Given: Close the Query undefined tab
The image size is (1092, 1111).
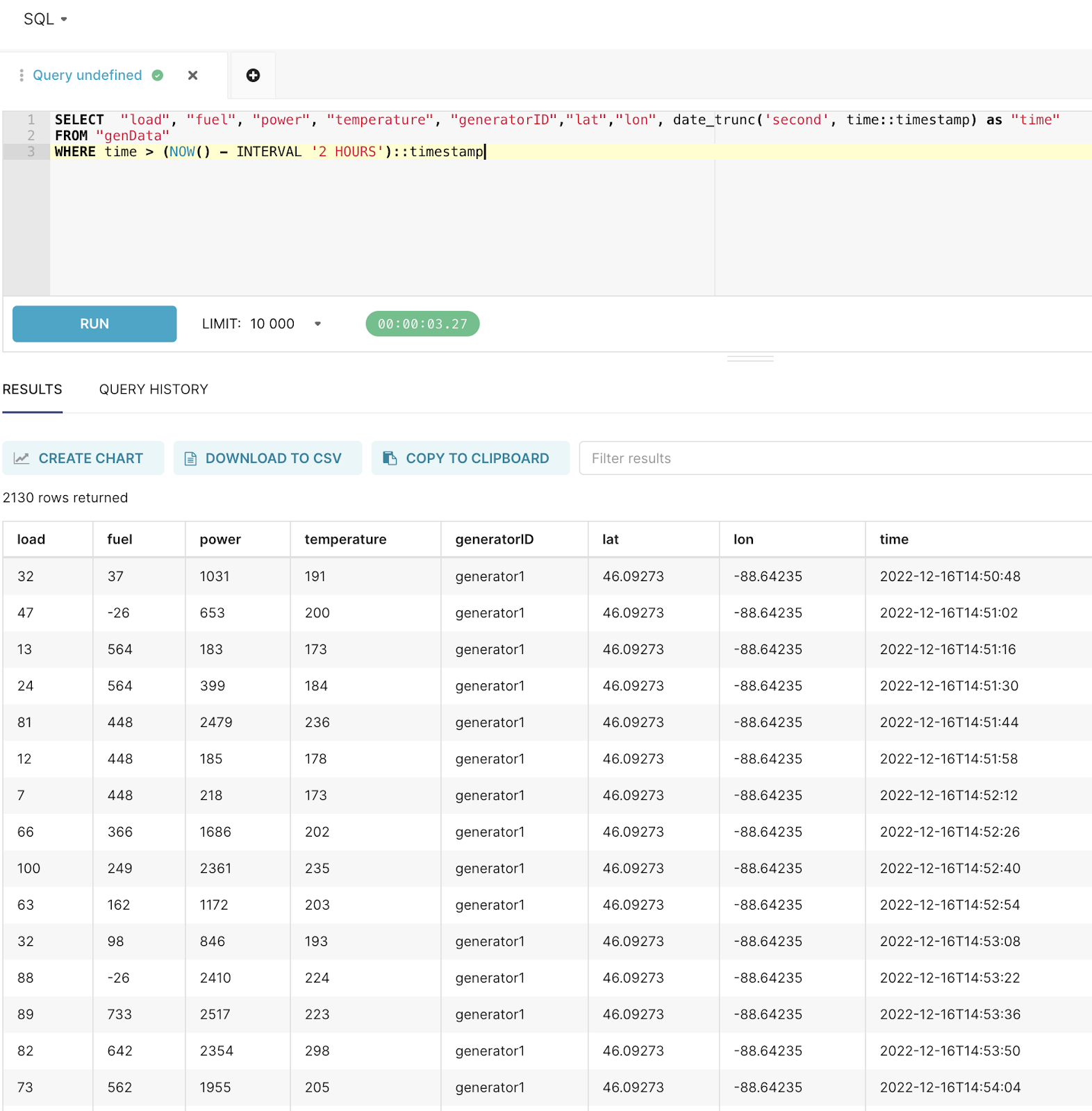Looking at the screenshot, I should tap(193, 75).
